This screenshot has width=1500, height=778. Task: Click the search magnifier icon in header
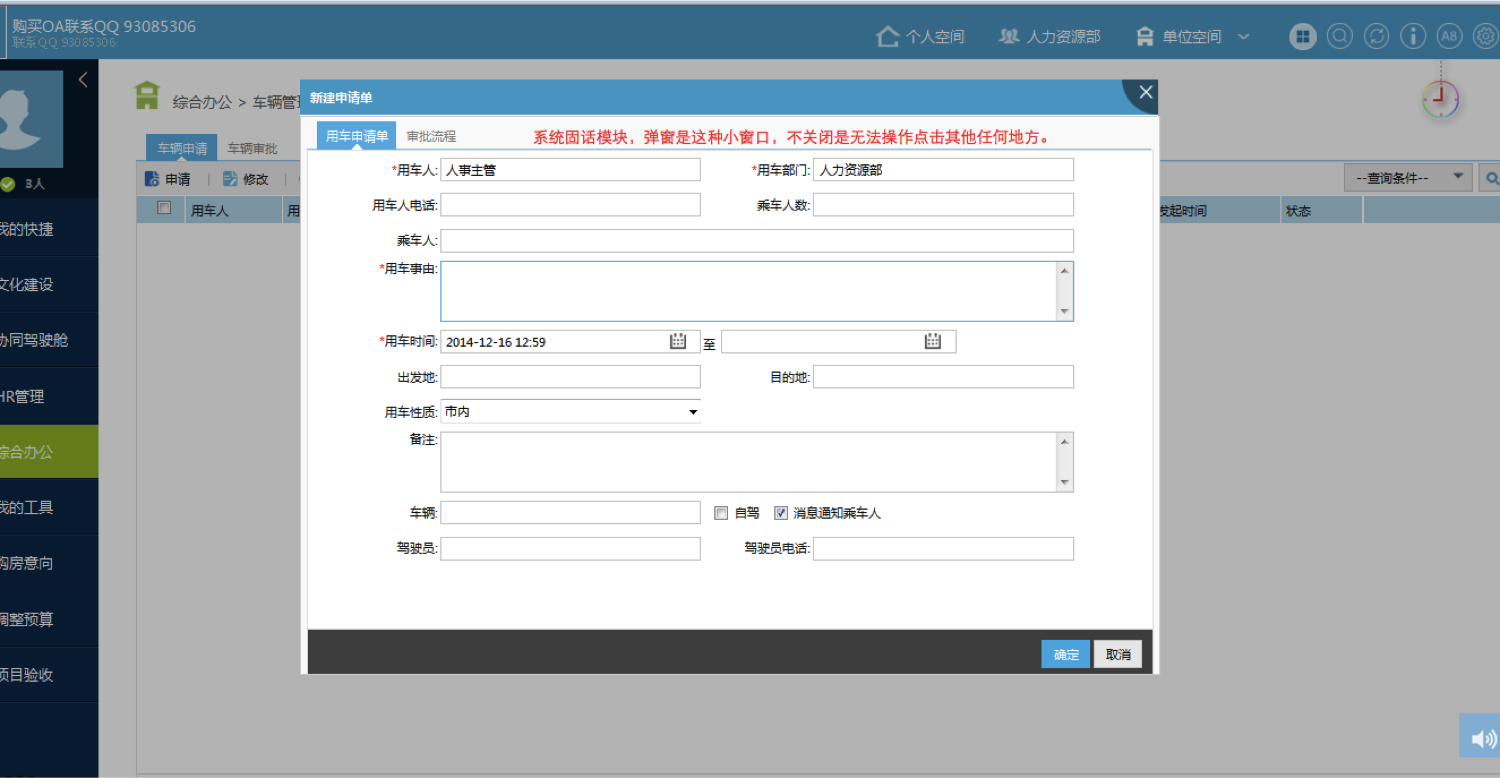click(x=1339, y=37)
